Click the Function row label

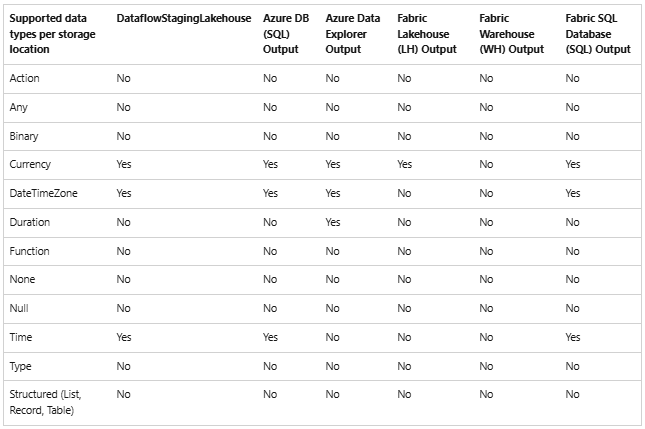[30, 251]
